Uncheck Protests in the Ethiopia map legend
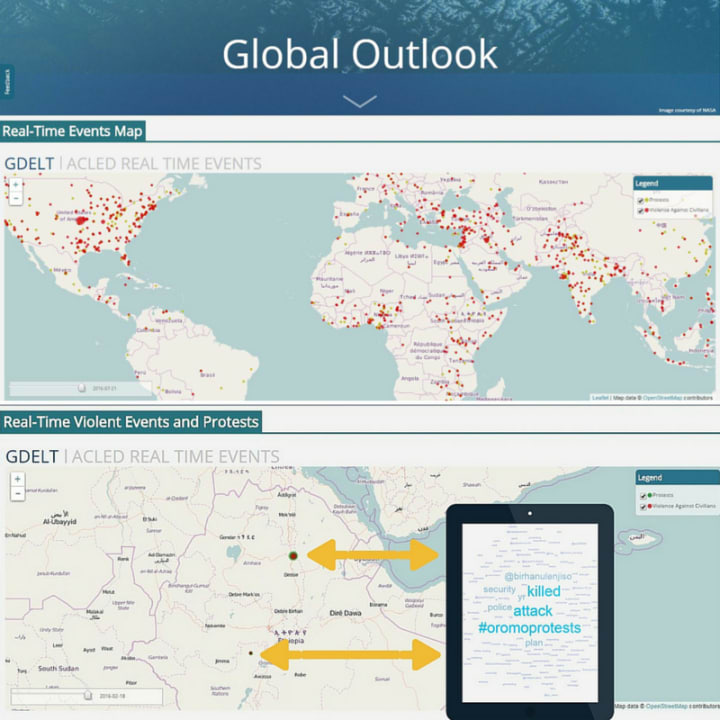 pos(643,496)
